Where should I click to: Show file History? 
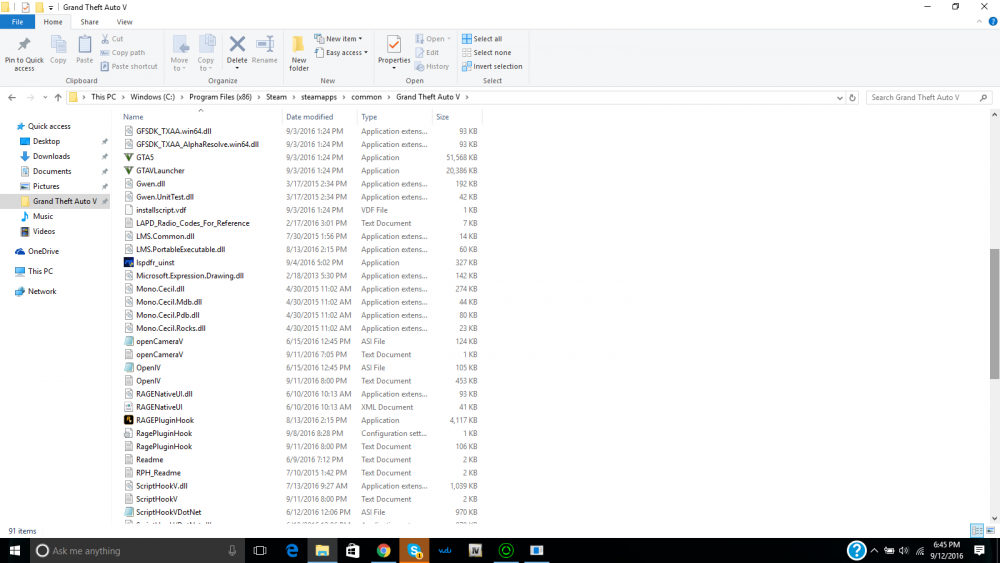pos(432,66)
